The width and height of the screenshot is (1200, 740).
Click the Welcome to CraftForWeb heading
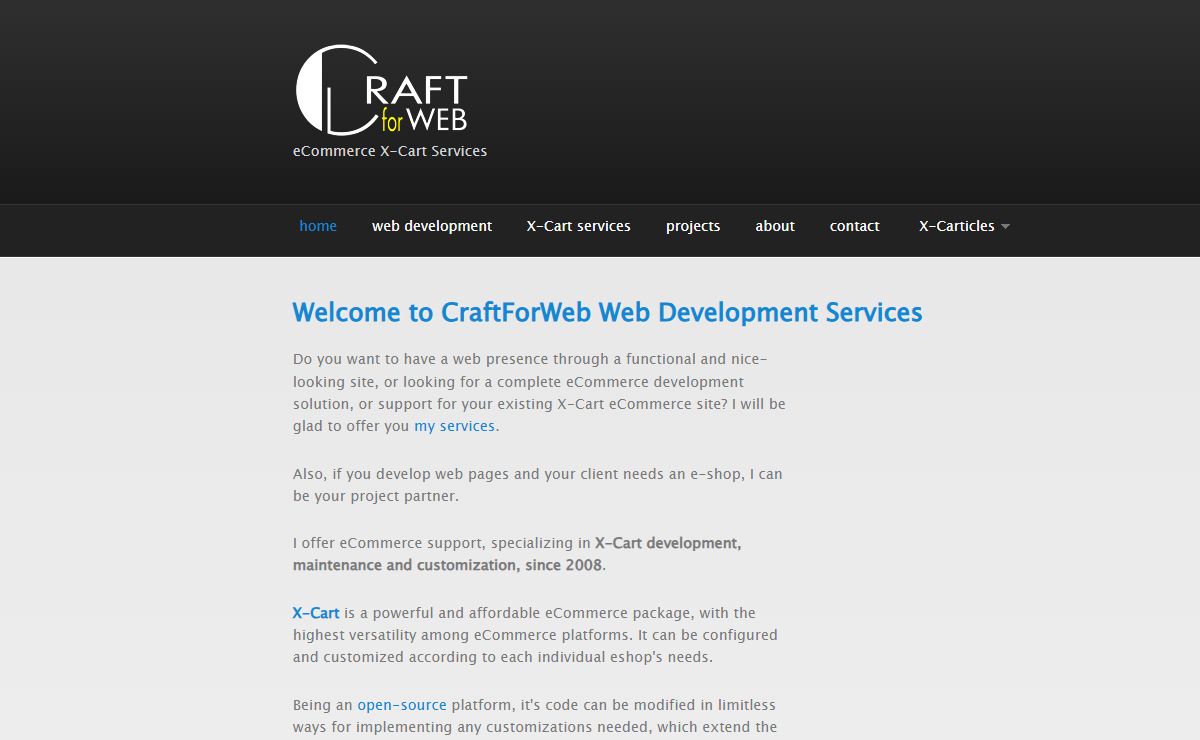pos(607,312)
